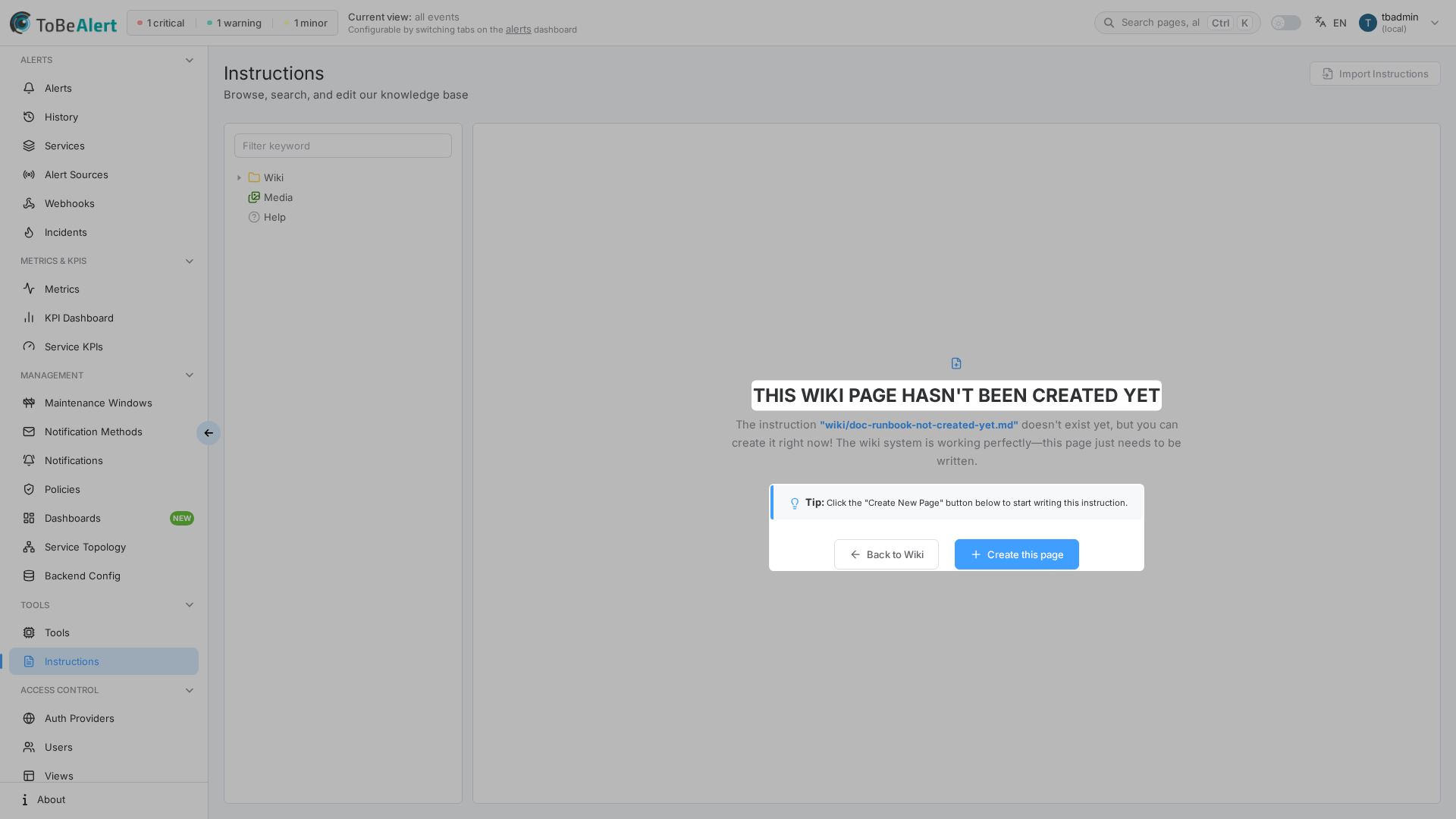Open Service Topology network icon
The width and height of the screenshot is (1456, 819).
coord(29,547)
